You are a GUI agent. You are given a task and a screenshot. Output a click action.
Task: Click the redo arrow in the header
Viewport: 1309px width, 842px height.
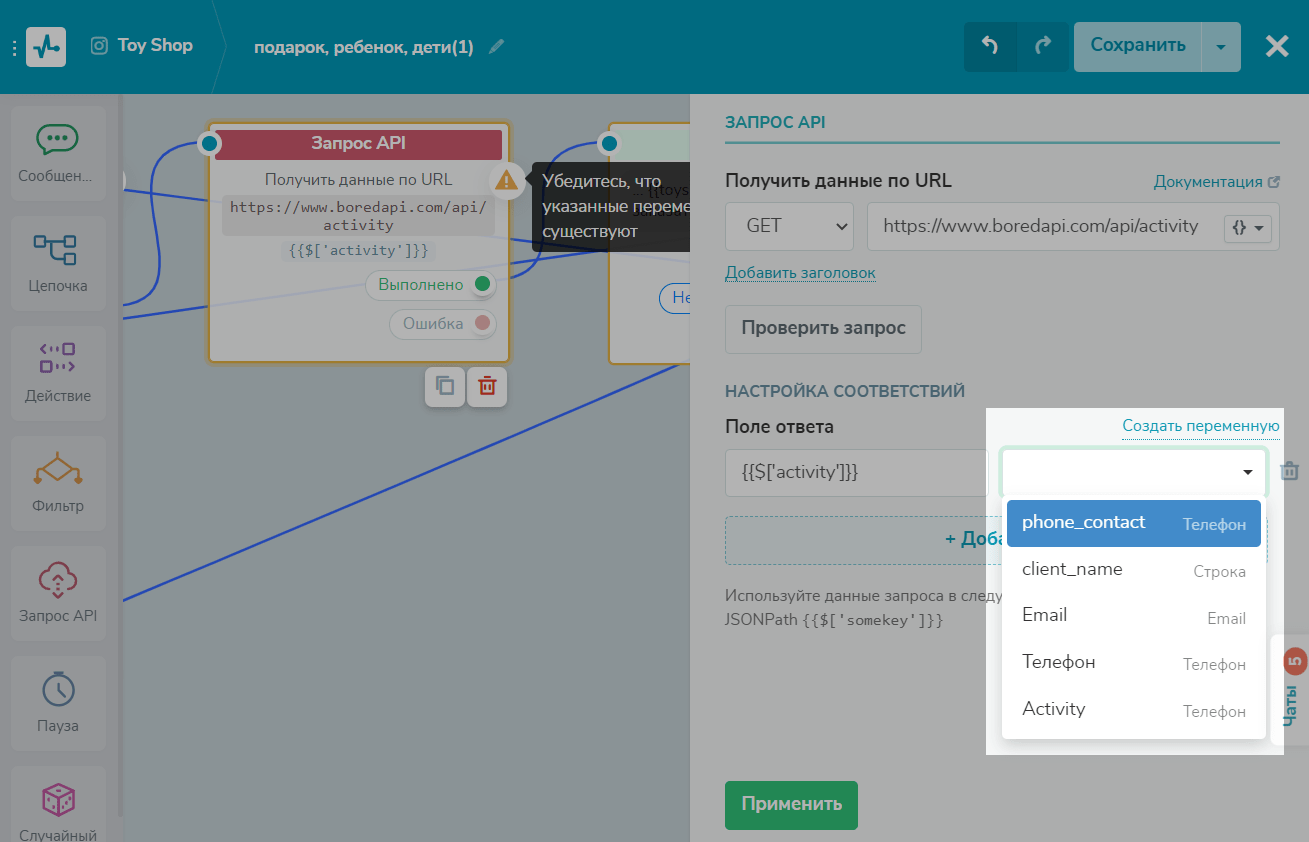(1043, 46)
